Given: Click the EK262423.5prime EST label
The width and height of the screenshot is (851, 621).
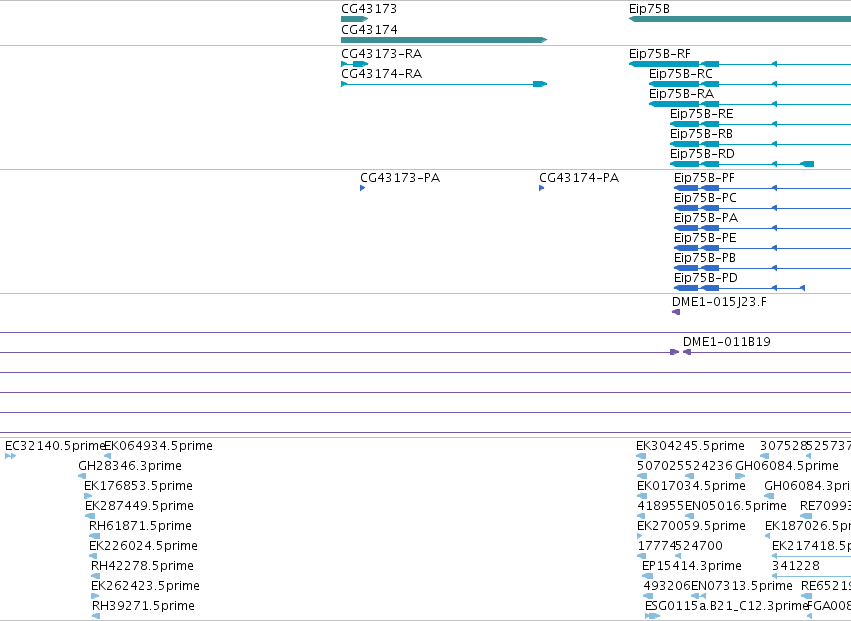Looking at the screenshot, I should coord(145,586).
